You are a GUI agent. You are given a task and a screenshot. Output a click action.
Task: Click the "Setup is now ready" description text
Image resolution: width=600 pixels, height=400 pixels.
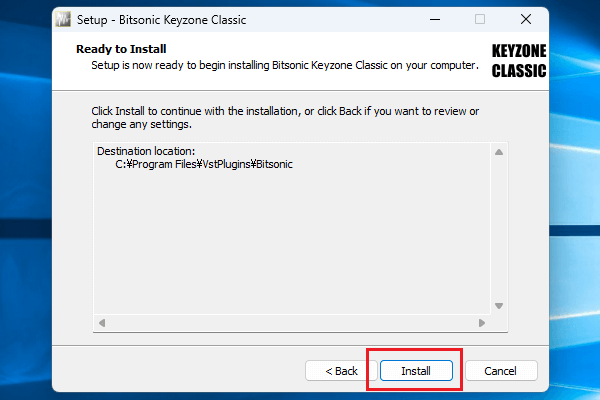coord(285,67)
